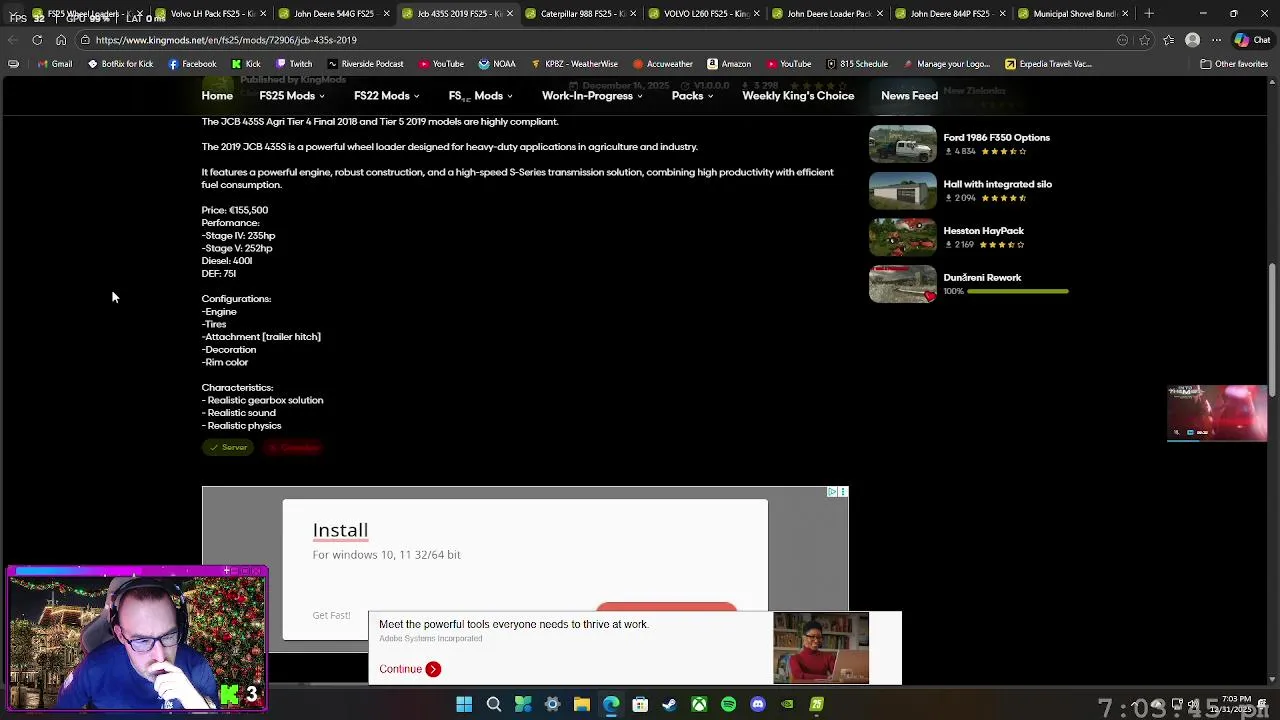Open Weekly King's Choice page
1280x720 pixels.
[798, 96]
